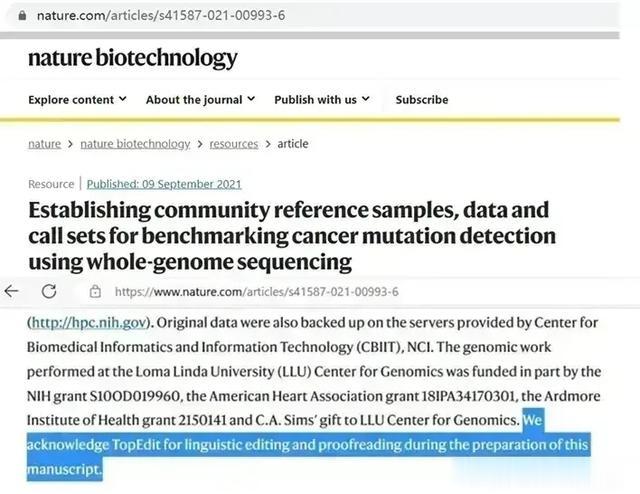Expand the Explore content dropdown
The height and width of the screenshot is (494, 640).
(x=78, y=100)
